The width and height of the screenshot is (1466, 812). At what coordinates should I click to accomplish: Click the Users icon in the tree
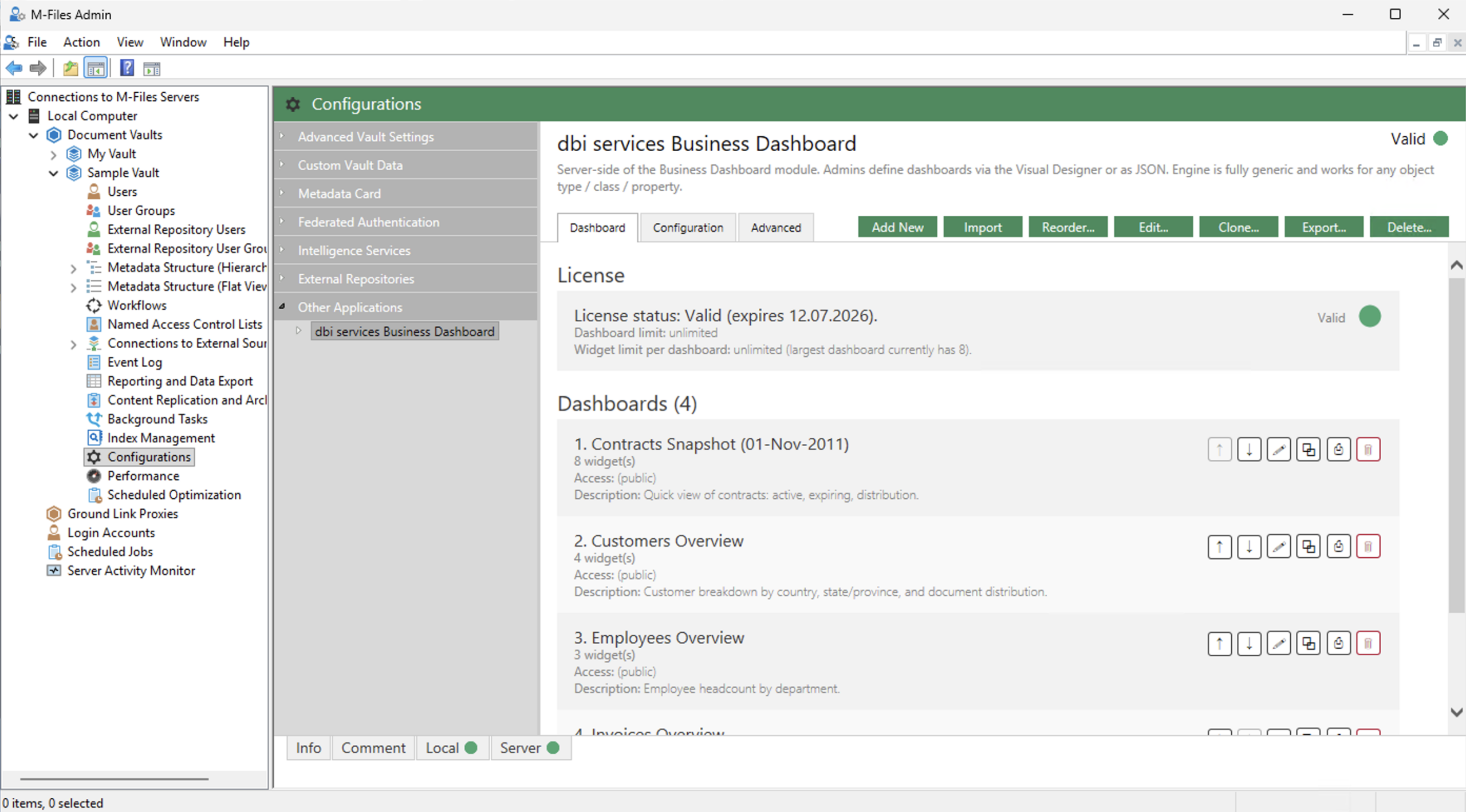click(x=94, y=191)
